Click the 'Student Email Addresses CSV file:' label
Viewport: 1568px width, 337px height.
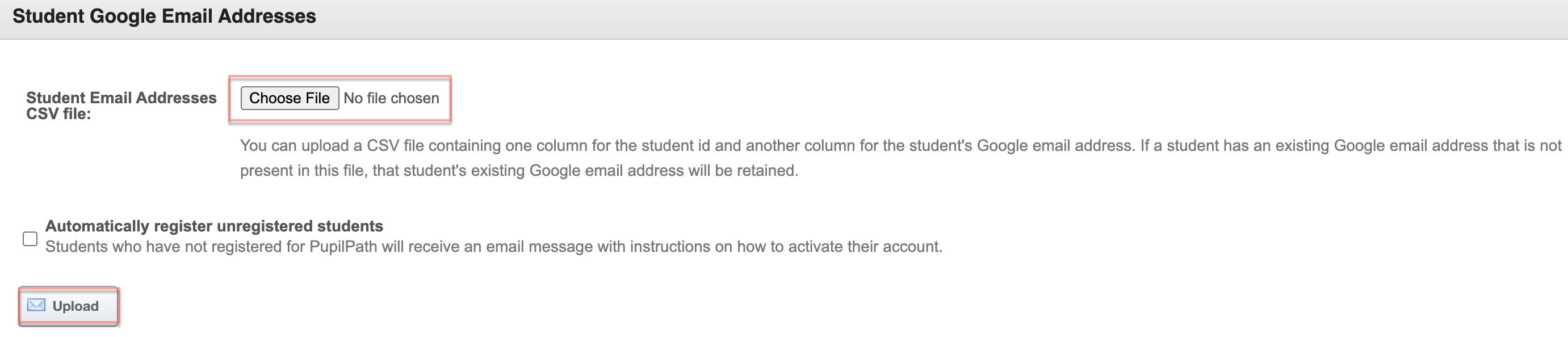(x=121, y=106)
